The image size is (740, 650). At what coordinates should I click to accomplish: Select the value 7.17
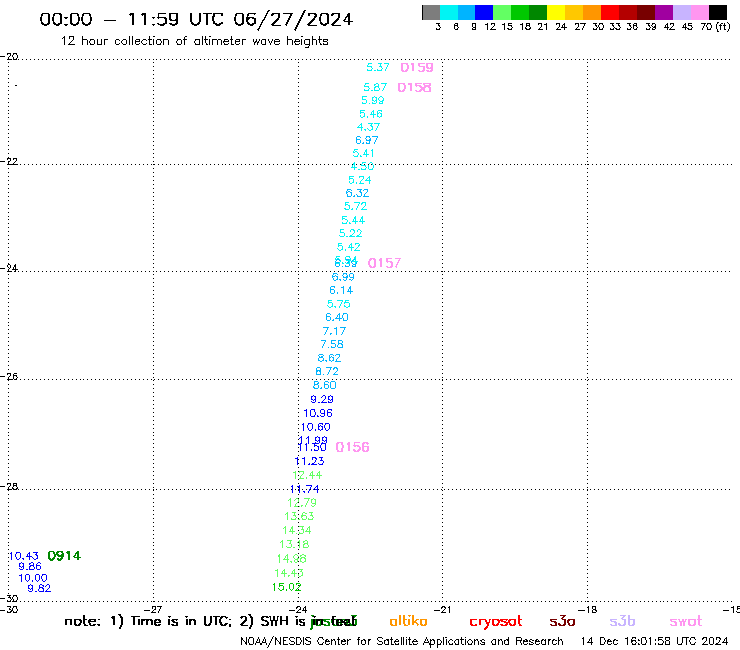pyautogui.click(x=334, y=331)
